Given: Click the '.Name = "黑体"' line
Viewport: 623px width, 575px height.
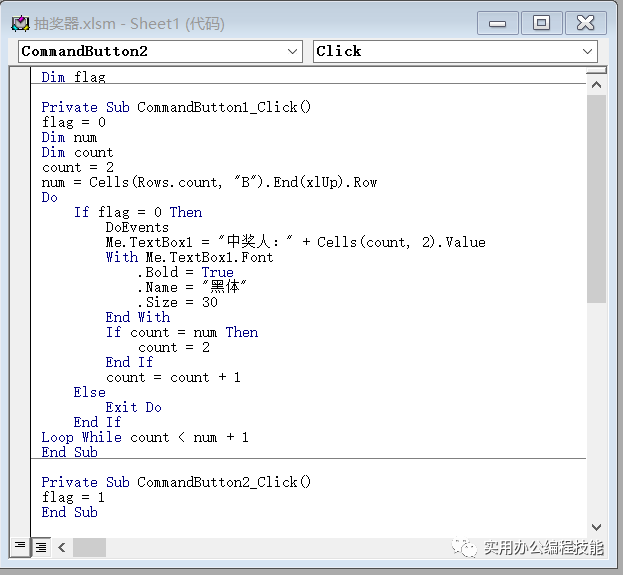Looking at the screenshot, I should click(x=192, y=287).
